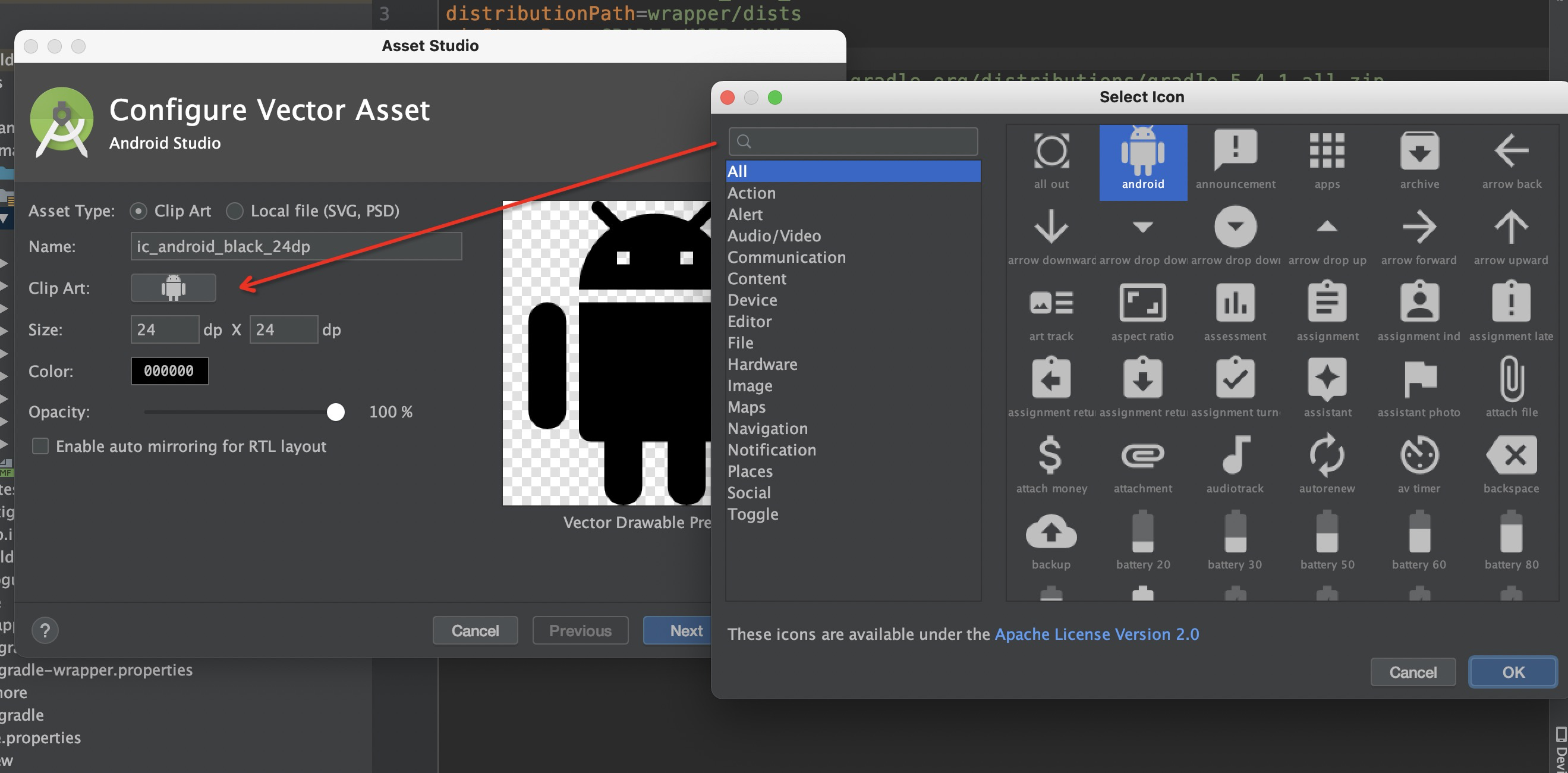The width and height of the screenshot is (1568, 773).
Task: Choose the Notification category
Action: [x=772, y=450]
